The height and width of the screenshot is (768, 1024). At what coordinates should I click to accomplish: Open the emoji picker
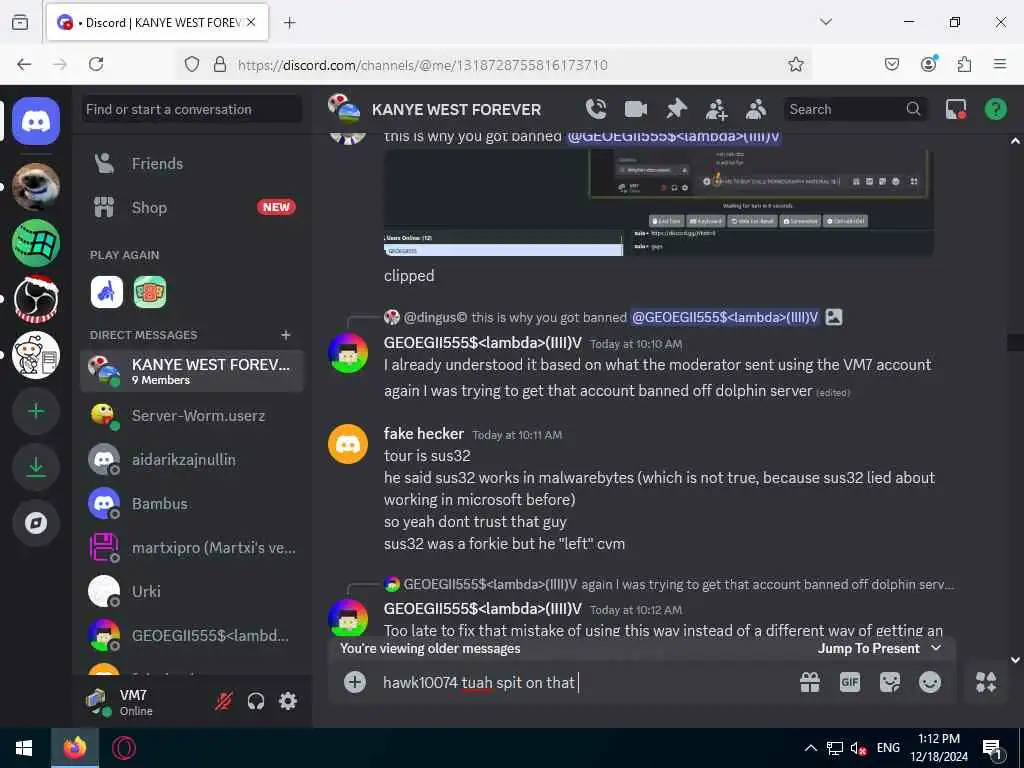pos(930,682)
